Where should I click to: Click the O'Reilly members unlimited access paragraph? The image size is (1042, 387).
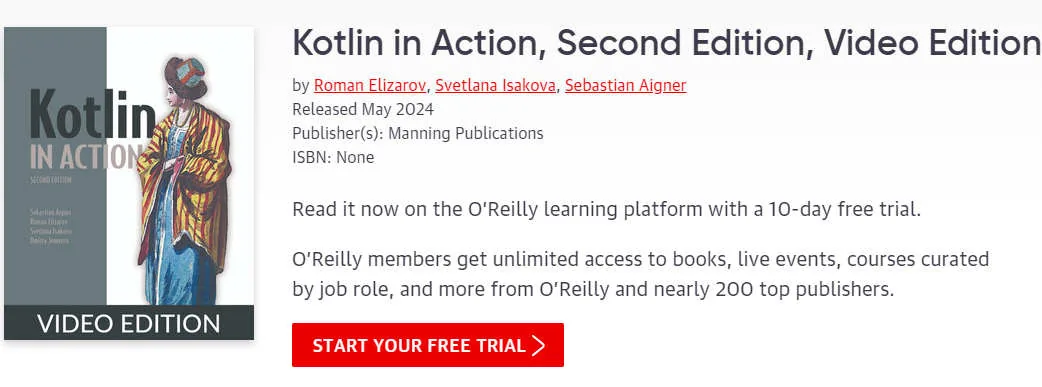(x=641, y=274)
